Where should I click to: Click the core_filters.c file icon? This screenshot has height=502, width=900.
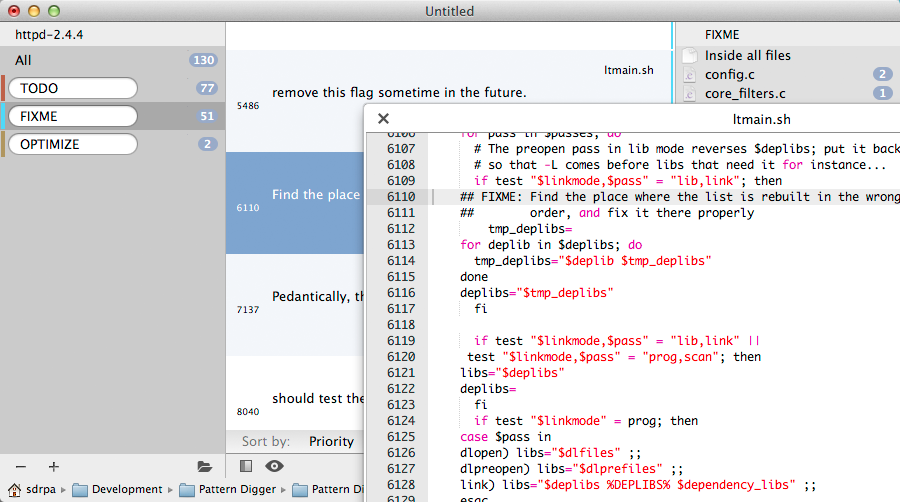(689, 94)
